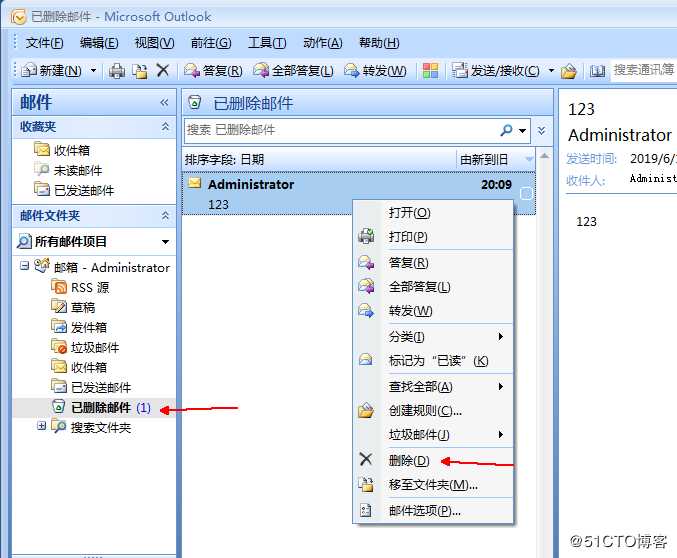The image size is (677, 558).
Task: Select Sent Items under Mailbox - Administrator
Action: 91,387
